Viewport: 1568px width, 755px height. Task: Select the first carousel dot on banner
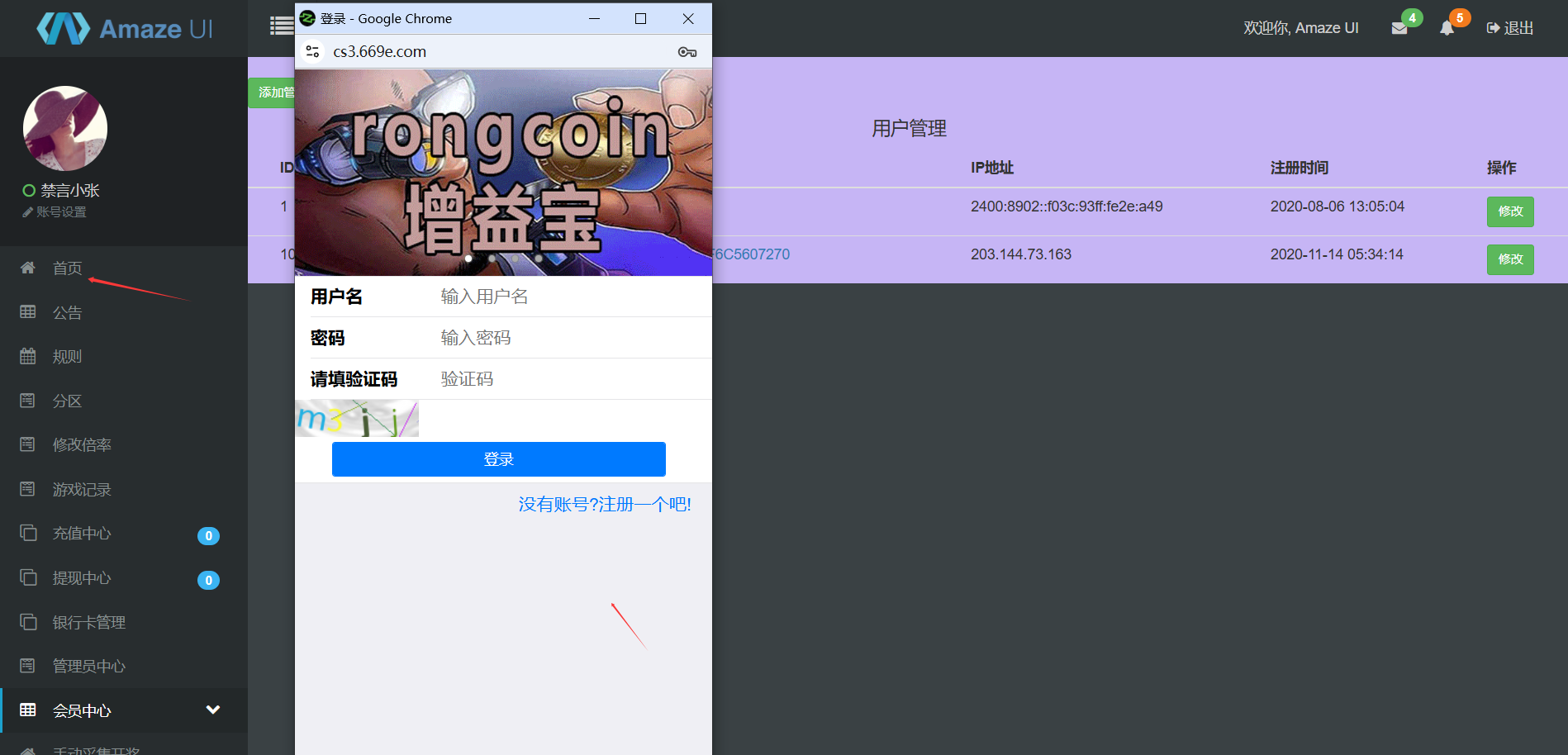pyautogui.click(x=468, y=259)
